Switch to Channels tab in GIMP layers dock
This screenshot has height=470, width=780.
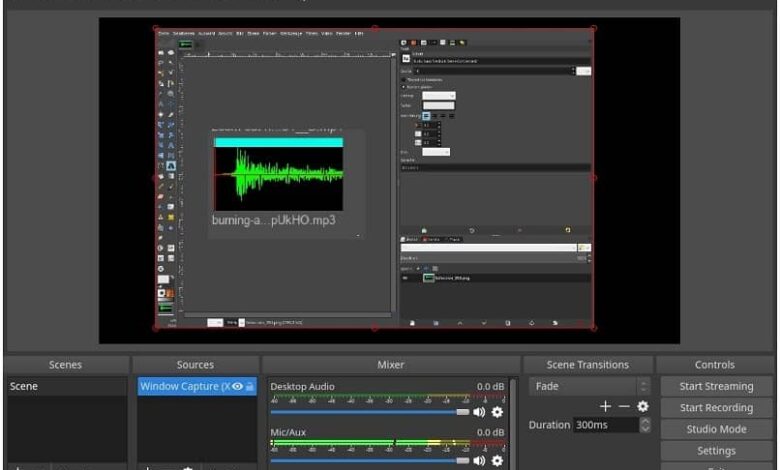point(431,239)
